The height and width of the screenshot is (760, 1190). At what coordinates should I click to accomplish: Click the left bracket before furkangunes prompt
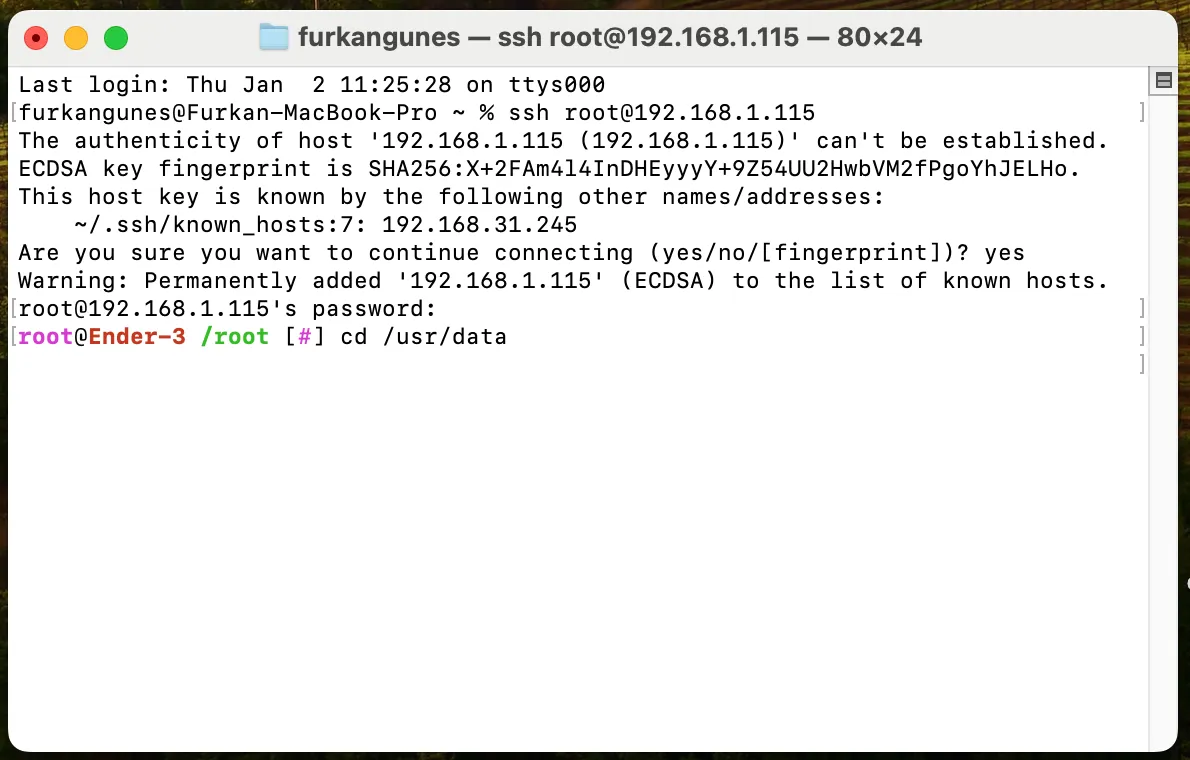[14, 112]
